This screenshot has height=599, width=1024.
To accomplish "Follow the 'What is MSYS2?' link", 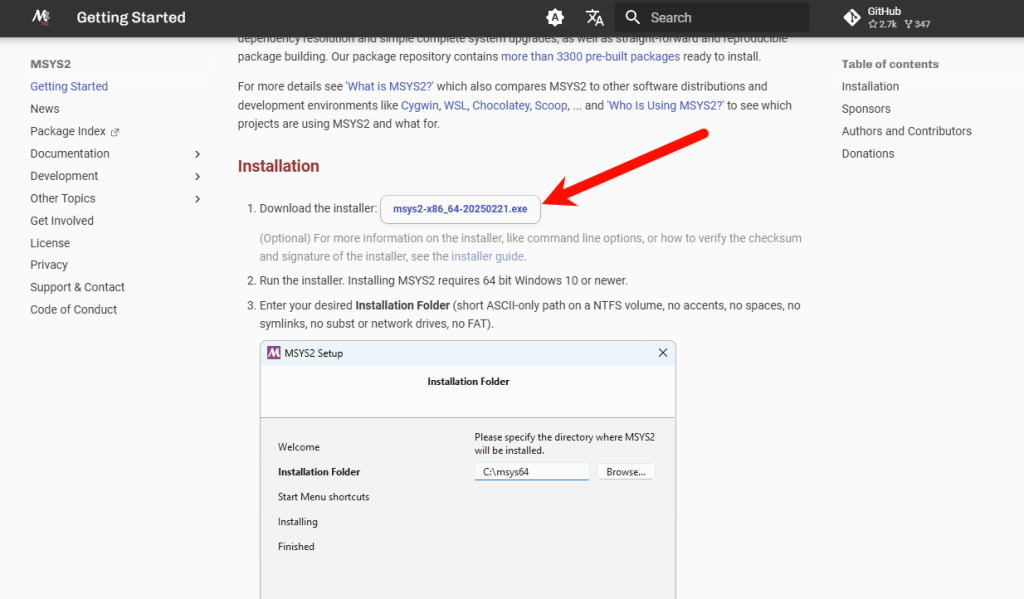I will (390, 86).
